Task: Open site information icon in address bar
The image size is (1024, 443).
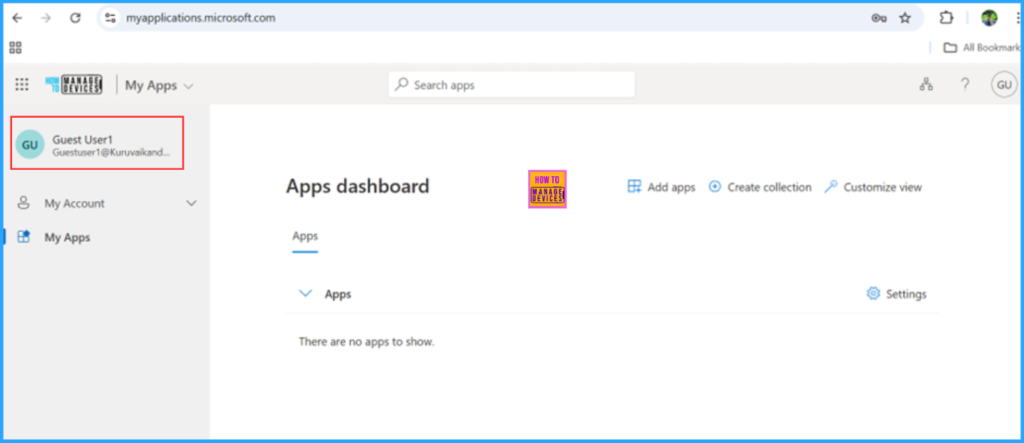Action: (110, 18)
